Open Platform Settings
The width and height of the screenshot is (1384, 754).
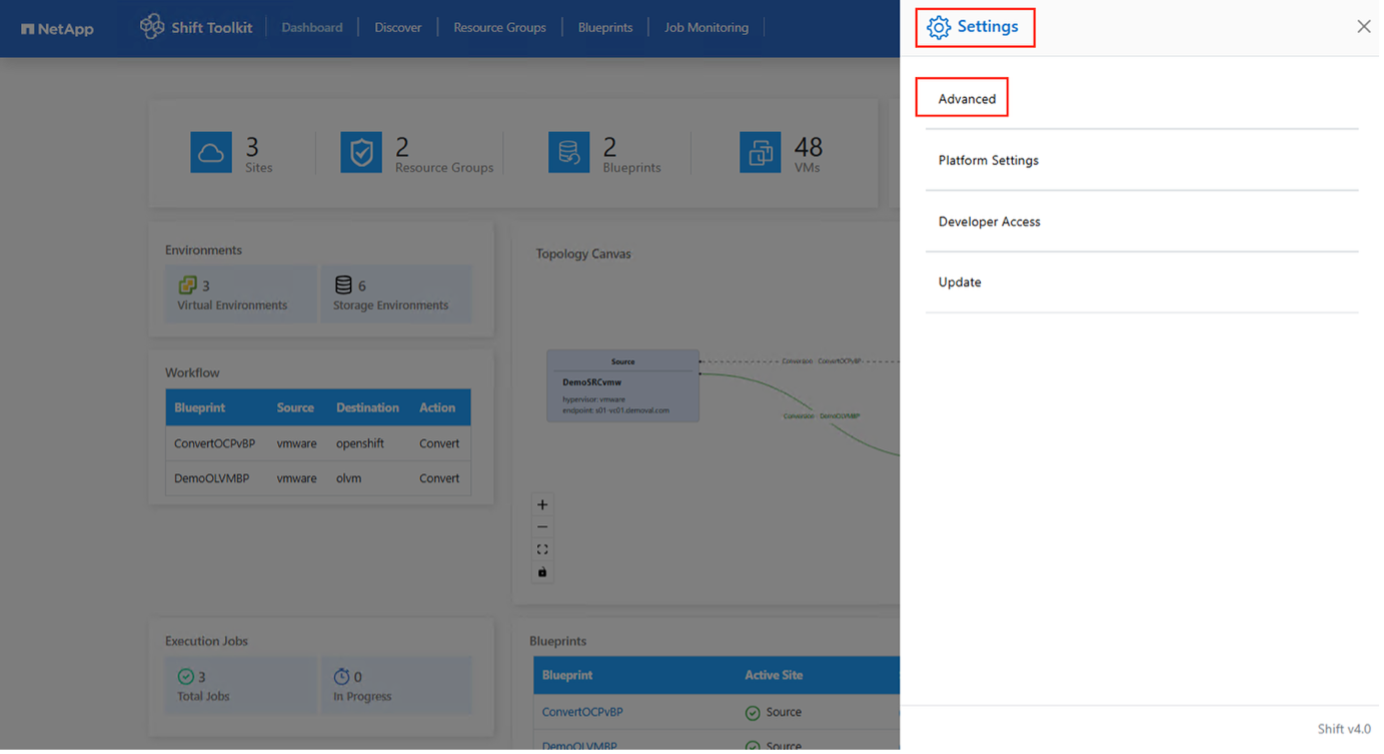click(988, 160)
